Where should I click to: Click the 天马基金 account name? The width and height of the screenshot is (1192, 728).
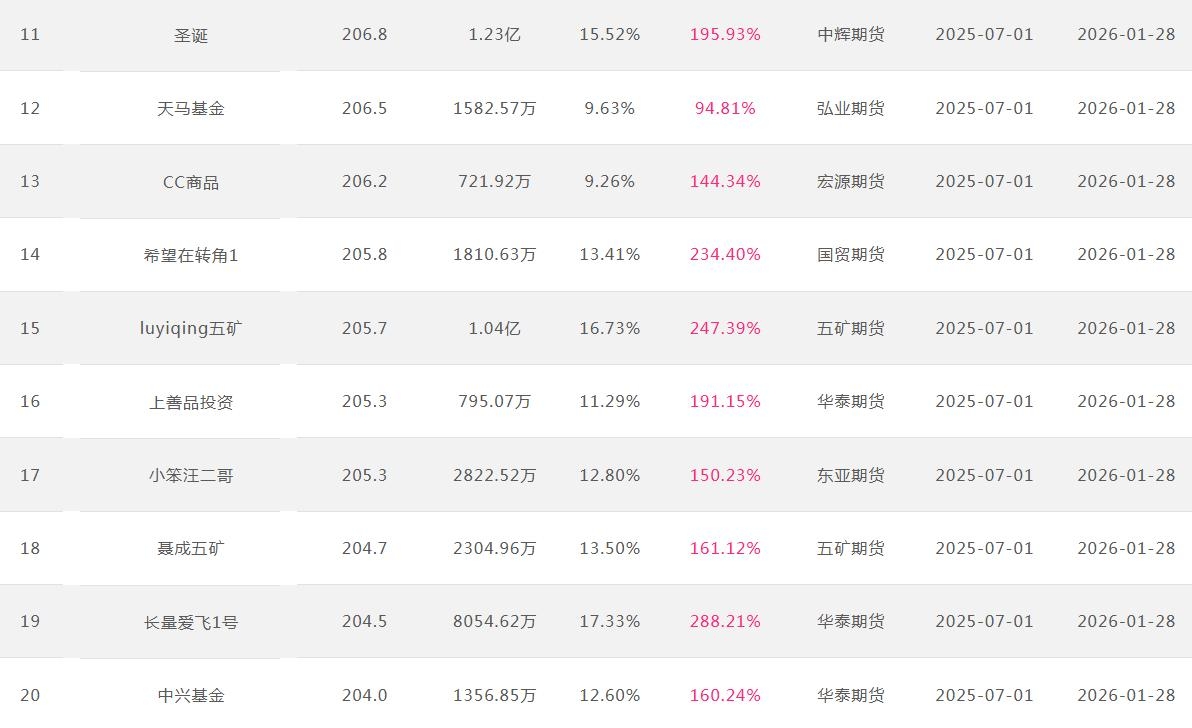pos(191,108)
